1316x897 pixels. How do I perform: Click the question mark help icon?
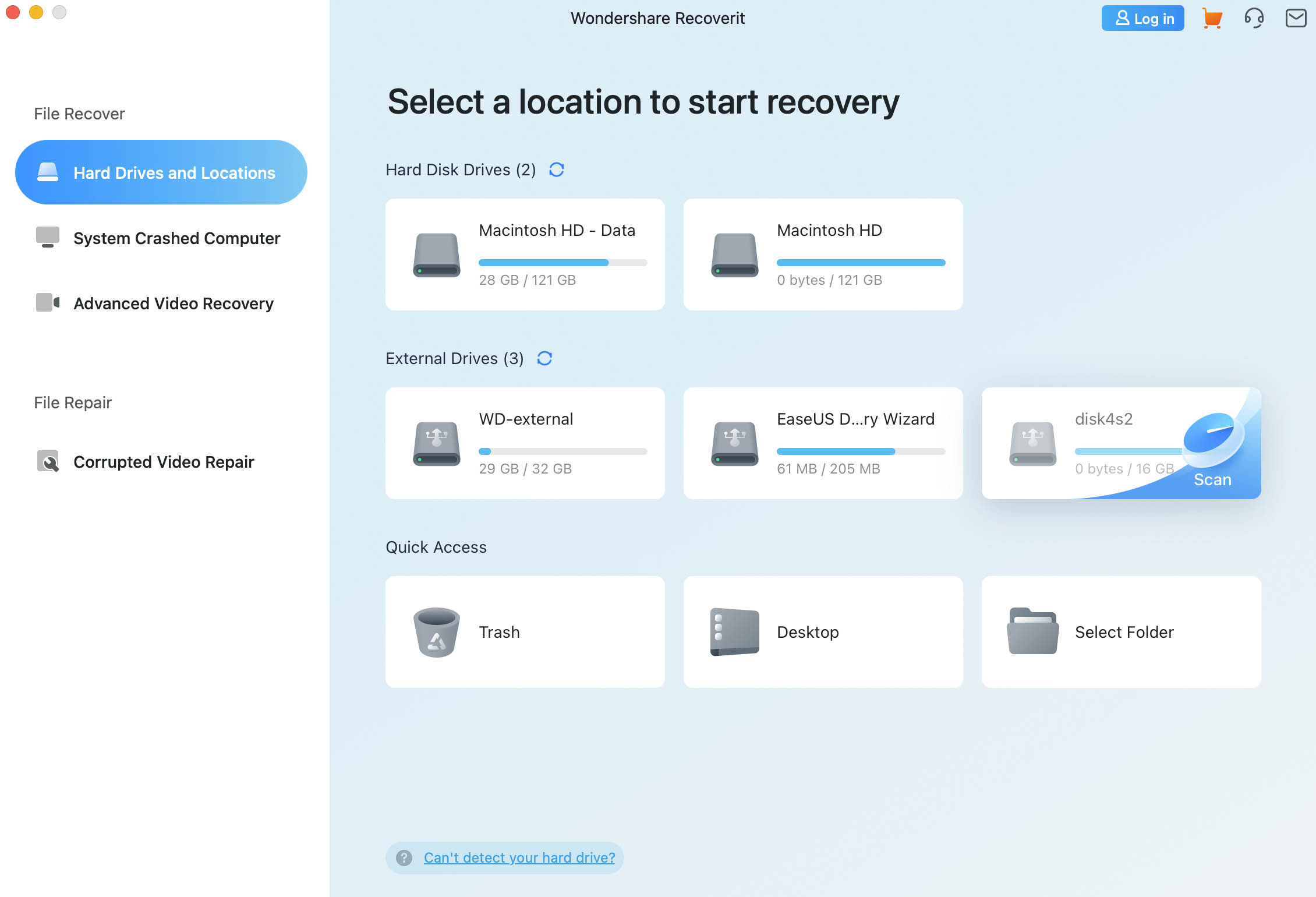pyautogui.click(x=404, y=857)
